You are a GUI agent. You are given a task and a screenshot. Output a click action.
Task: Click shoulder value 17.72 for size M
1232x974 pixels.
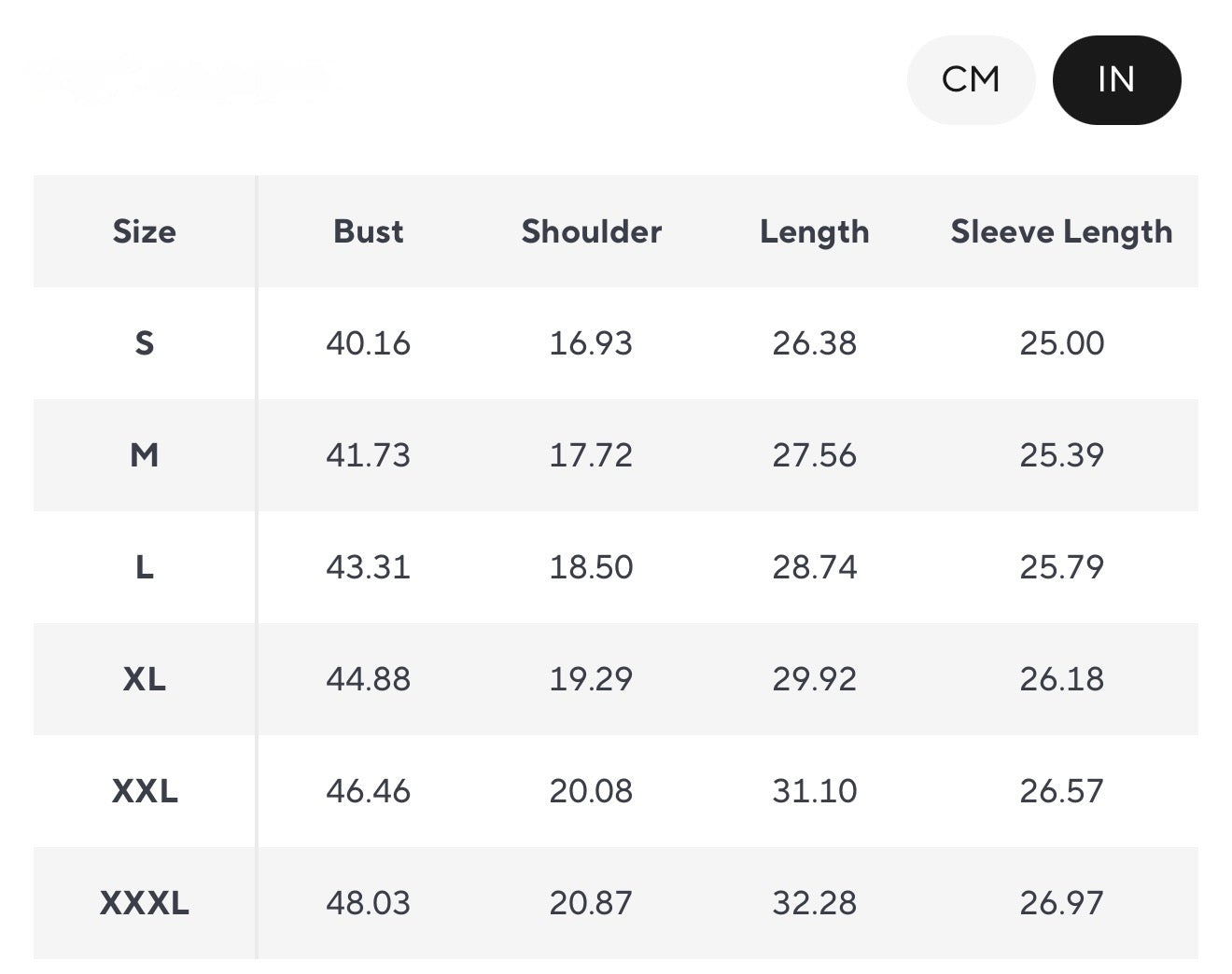coord(591,455)
